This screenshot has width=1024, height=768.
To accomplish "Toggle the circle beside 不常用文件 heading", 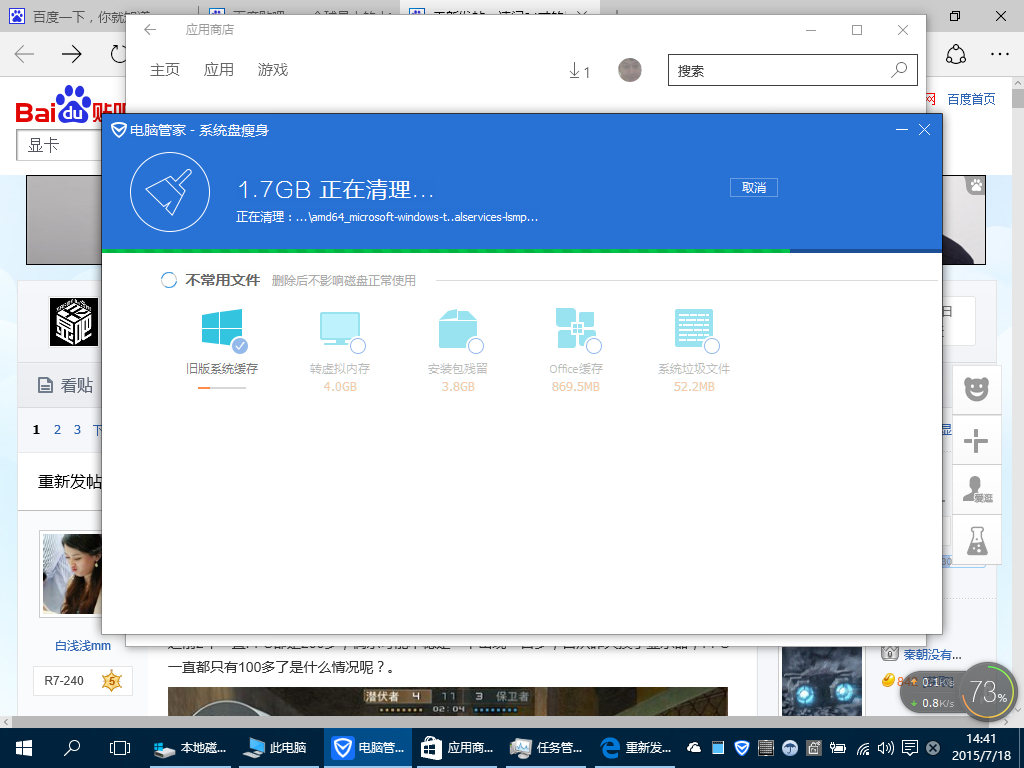I will pos(168,280).
